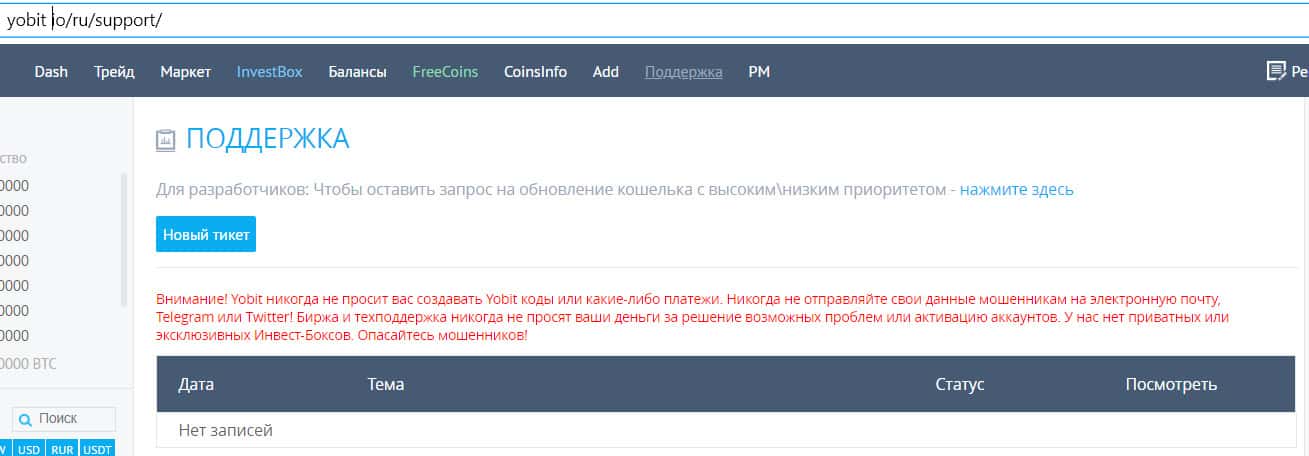Open the PM messages link
This screenshot has height=456, width=1309.
[x=759, y=72]
